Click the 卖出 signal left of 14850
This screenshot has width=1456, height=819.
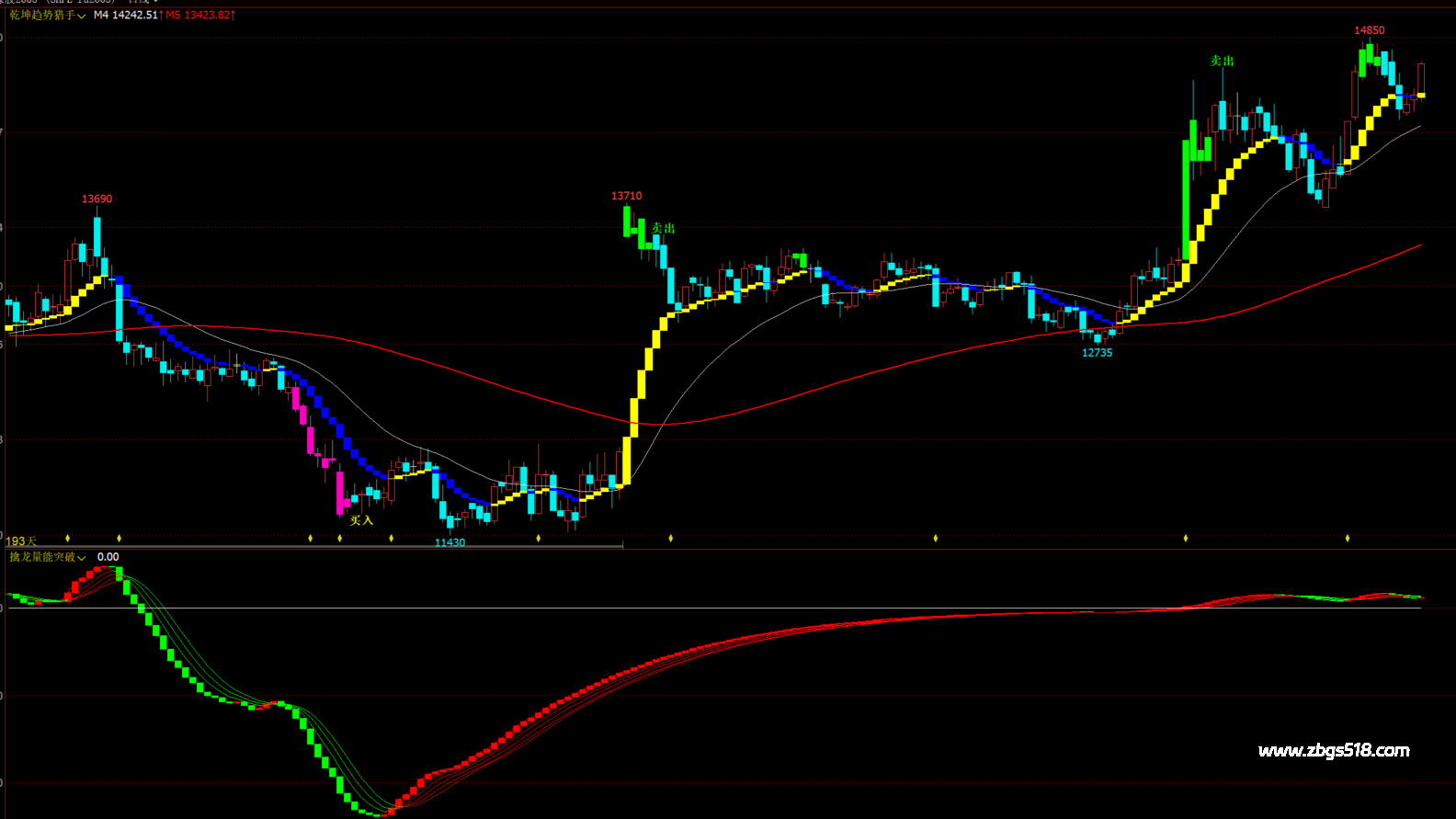(x=1222, y=61)
